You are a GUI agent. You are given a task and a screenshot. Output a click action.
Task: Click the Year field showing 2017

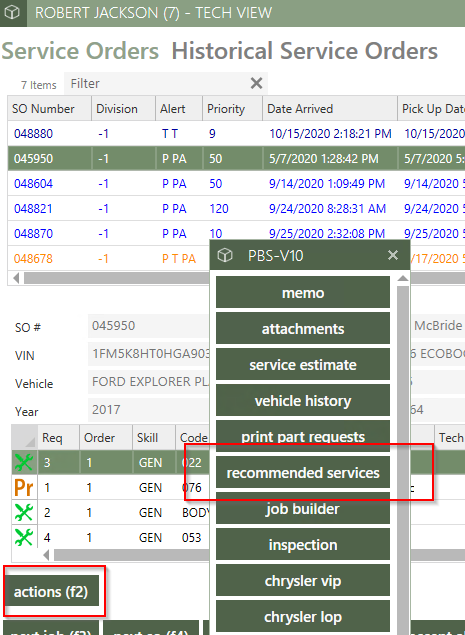pyautogui.click(x=149, y=409)
